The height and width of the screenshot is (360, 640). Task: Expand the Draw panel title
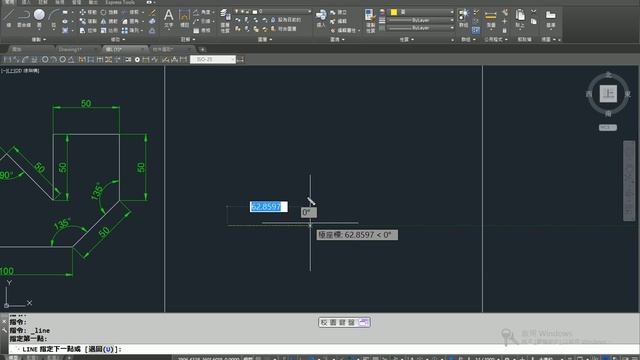39,40
